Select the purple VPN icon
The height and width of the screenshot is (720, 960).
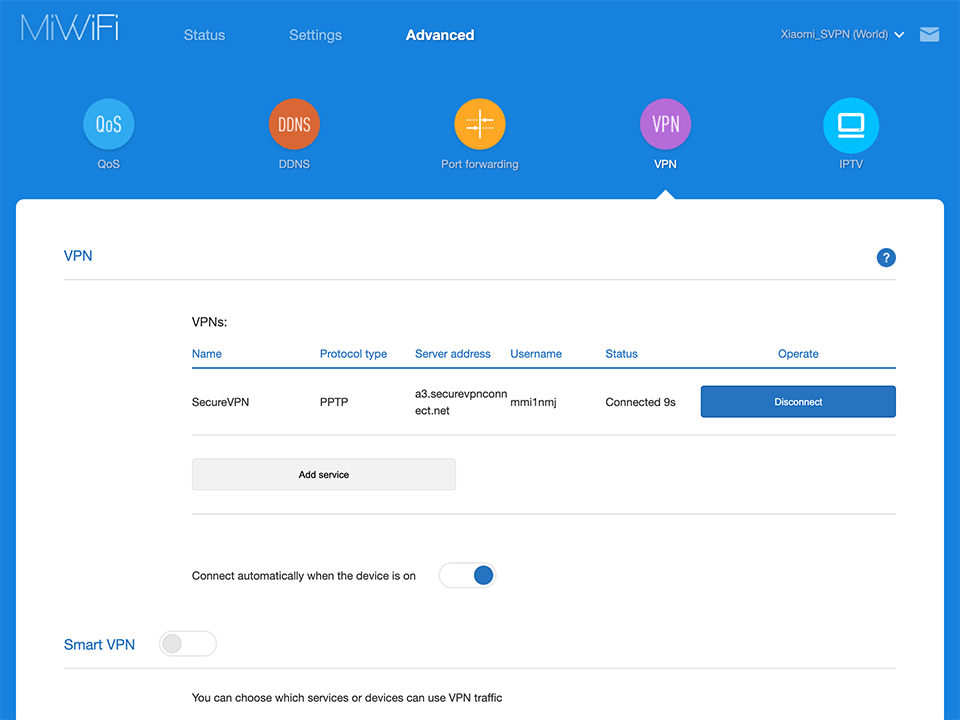(x=665, y=125)
